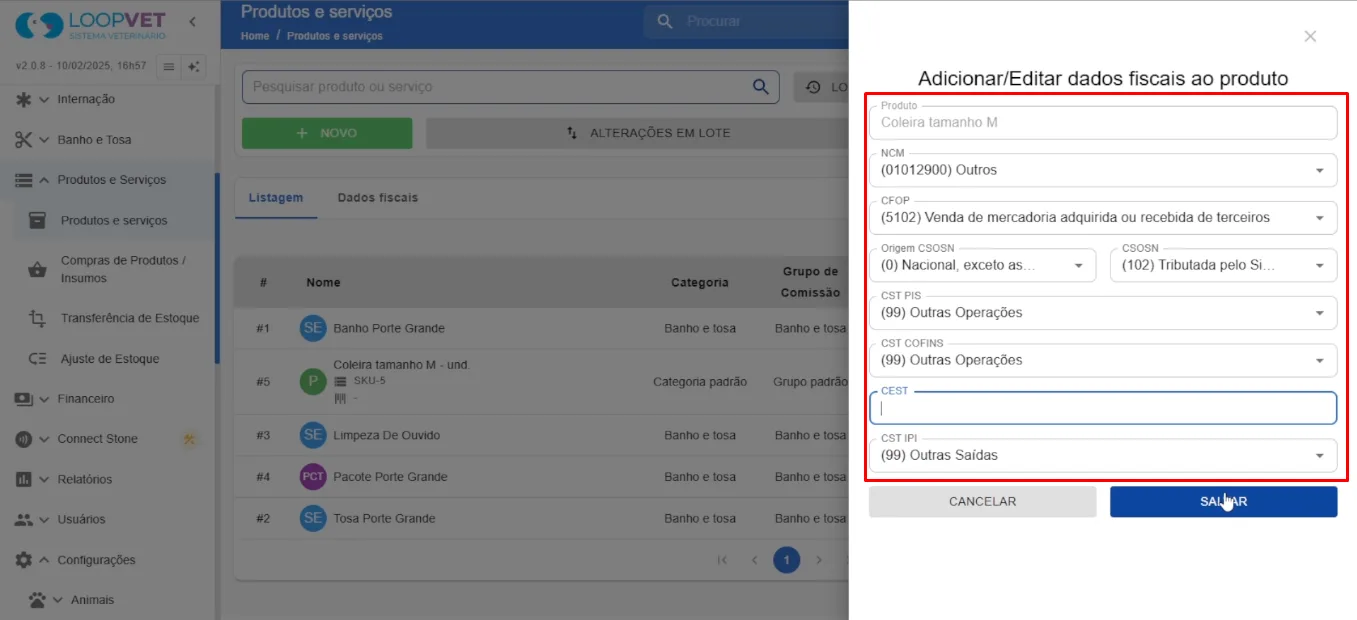Open the CST IPI dropdown
This screenshot has width=1357, height=620.
tap(1103, 455)
